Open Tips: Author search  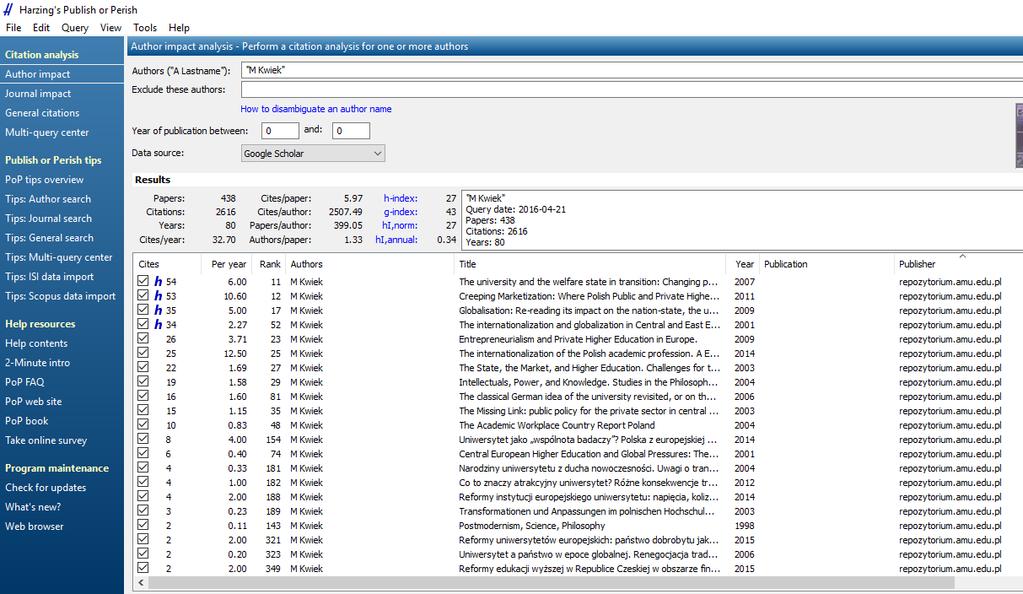click(x=48, y=199)
